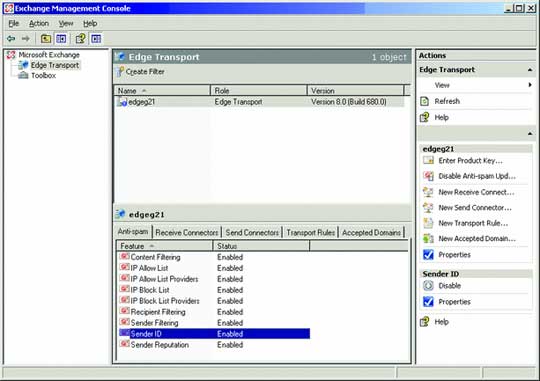
Task: Select the IP Allow List Providers feature
Action: [x=164, y=279]
